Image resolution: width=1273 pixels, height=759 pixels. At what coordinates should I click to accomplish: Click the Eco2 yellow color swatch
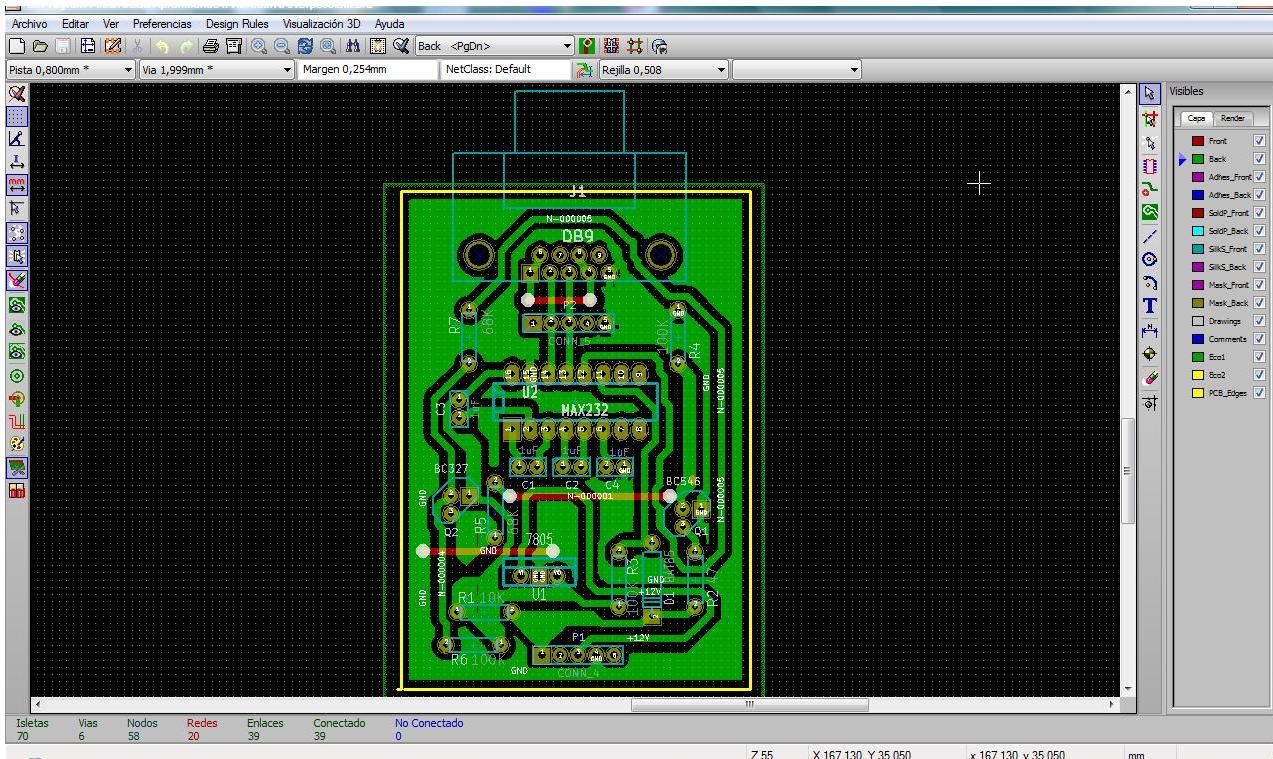click(1199, 373)
